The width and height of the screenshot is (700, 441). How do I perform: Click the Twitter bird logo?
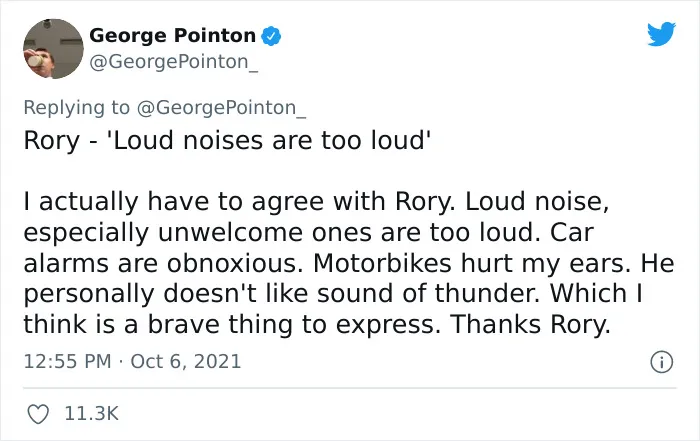click(661, 34)
